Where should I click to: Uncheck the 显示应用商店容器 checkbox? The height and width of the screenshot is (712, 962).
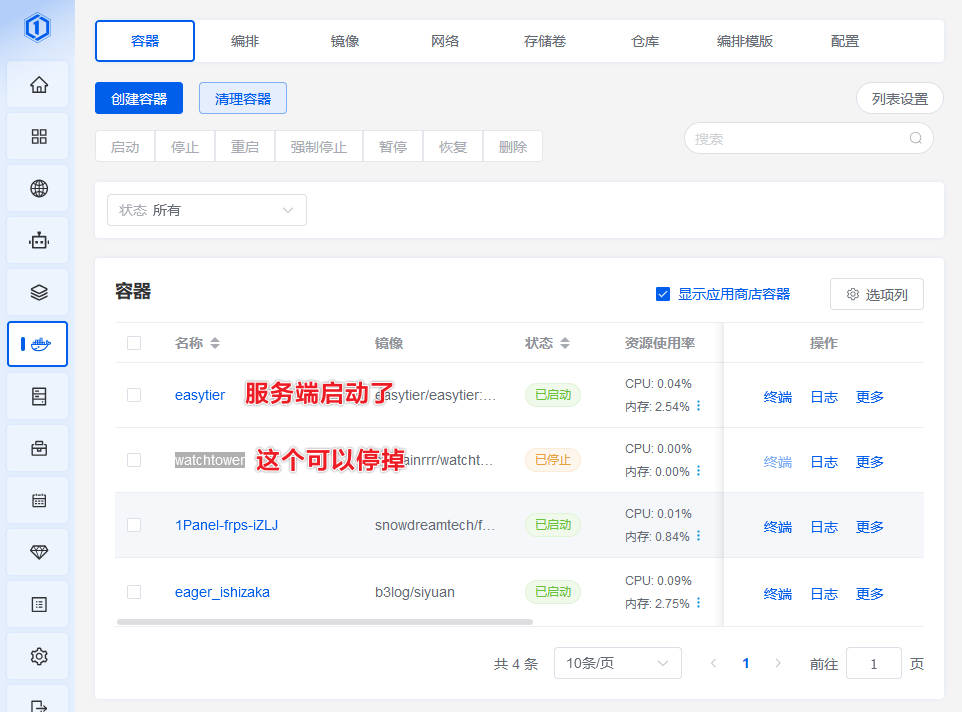[x=662, y=294]
